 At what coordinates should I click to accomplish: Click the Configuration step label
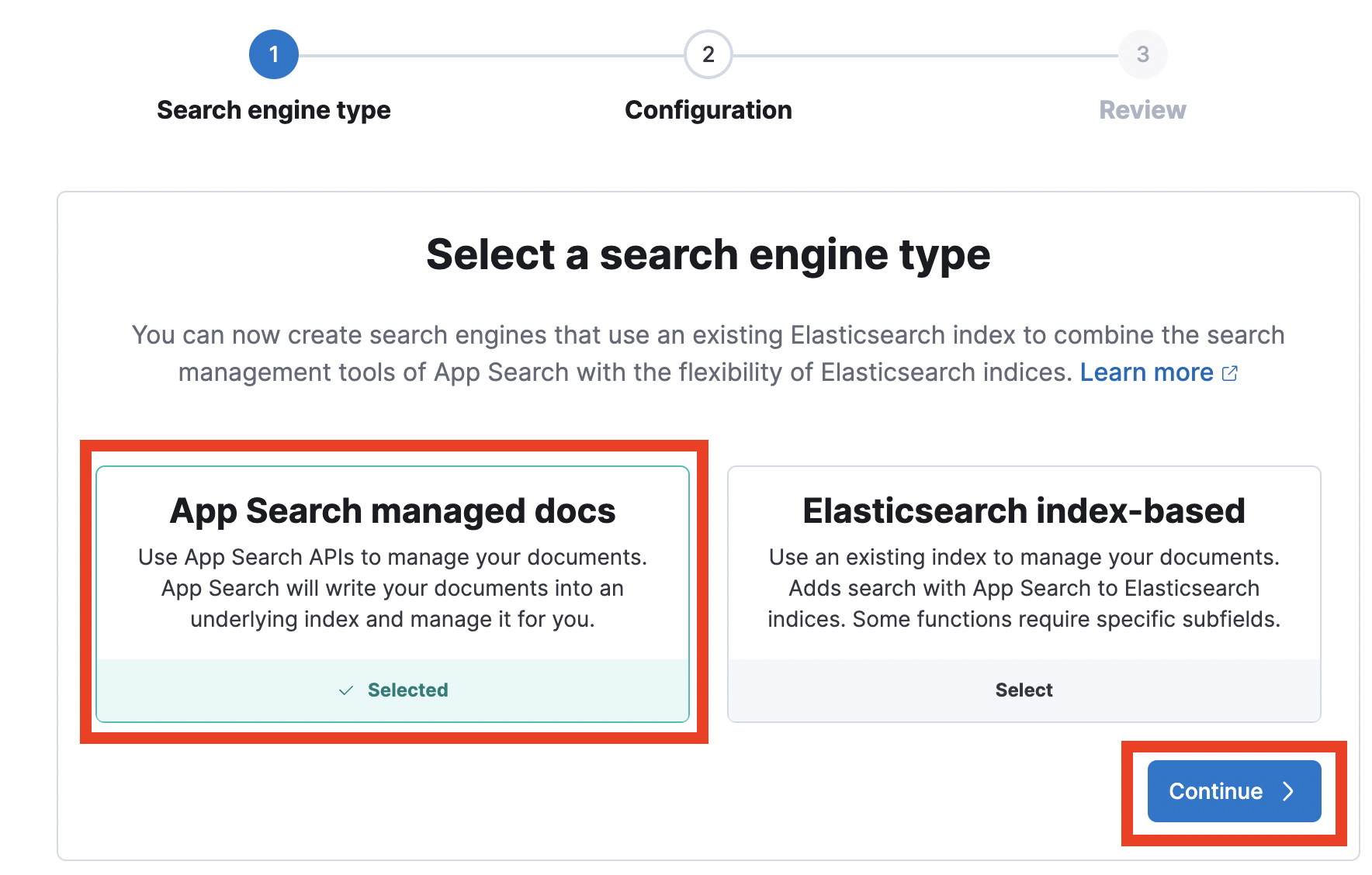pyautogui.click(x=709, y=110)
